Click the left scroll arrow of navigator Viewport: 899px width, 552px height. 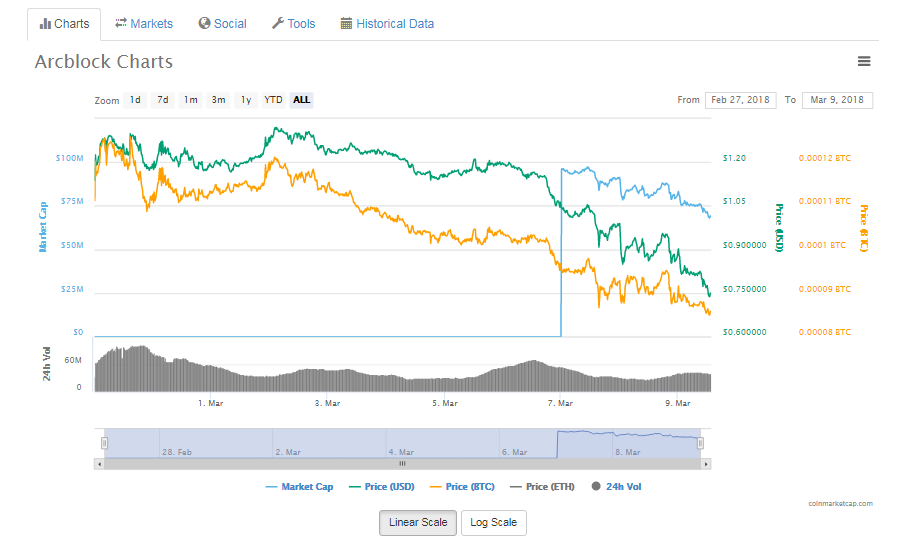(x=100, y=464)
